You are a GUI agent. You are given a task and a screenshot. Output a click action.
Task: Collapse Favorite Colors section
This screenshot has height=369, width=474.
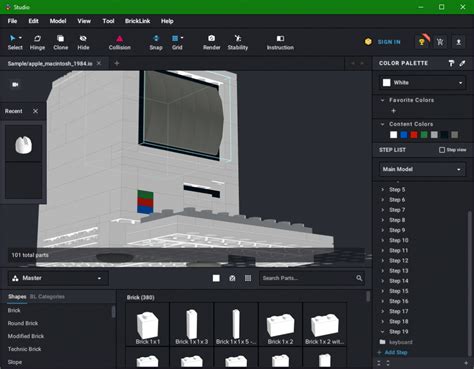click(x=382, y=100)
